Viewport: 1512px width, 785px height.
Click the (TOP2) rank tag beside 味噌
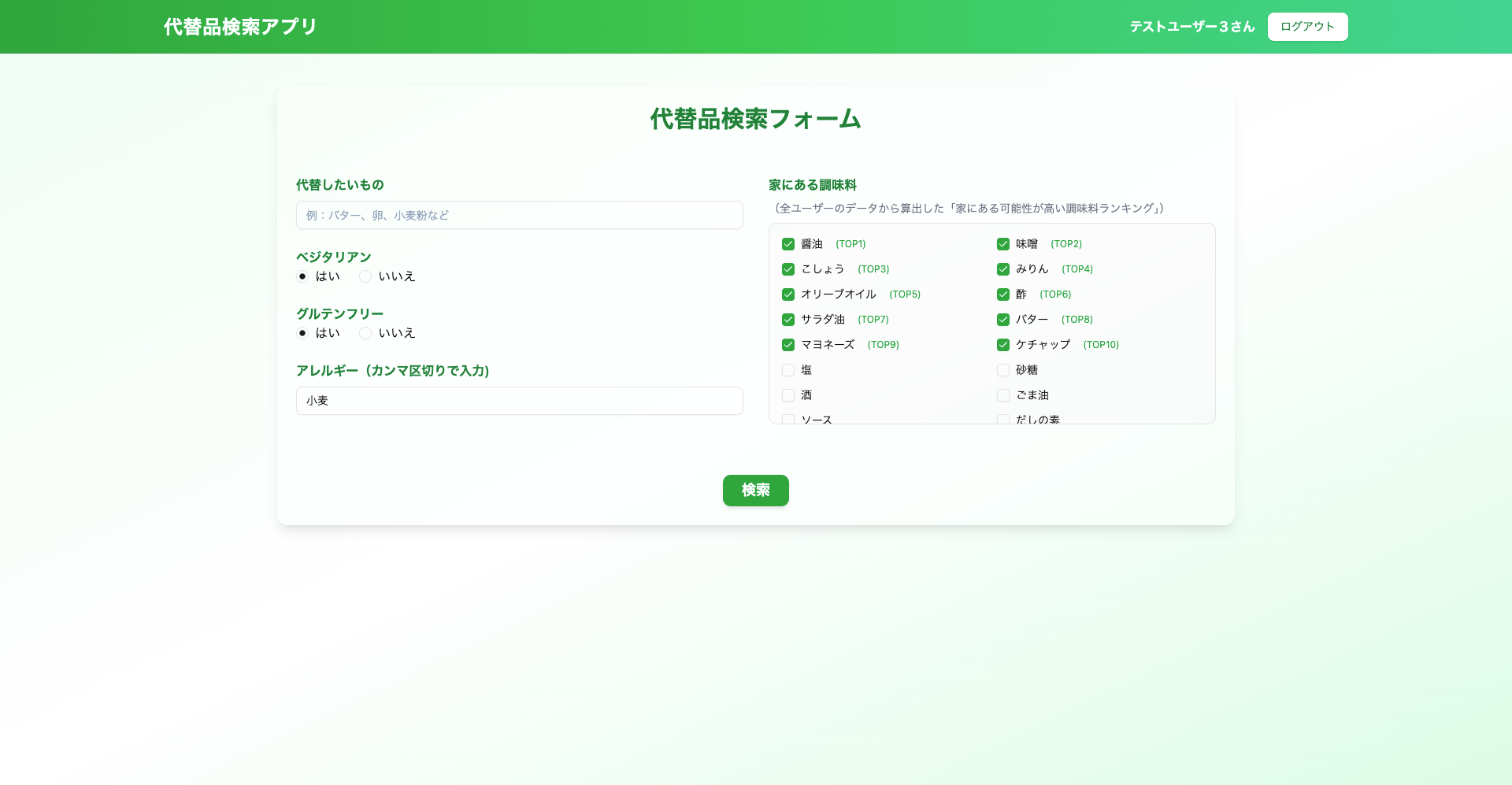(1066, 244)
